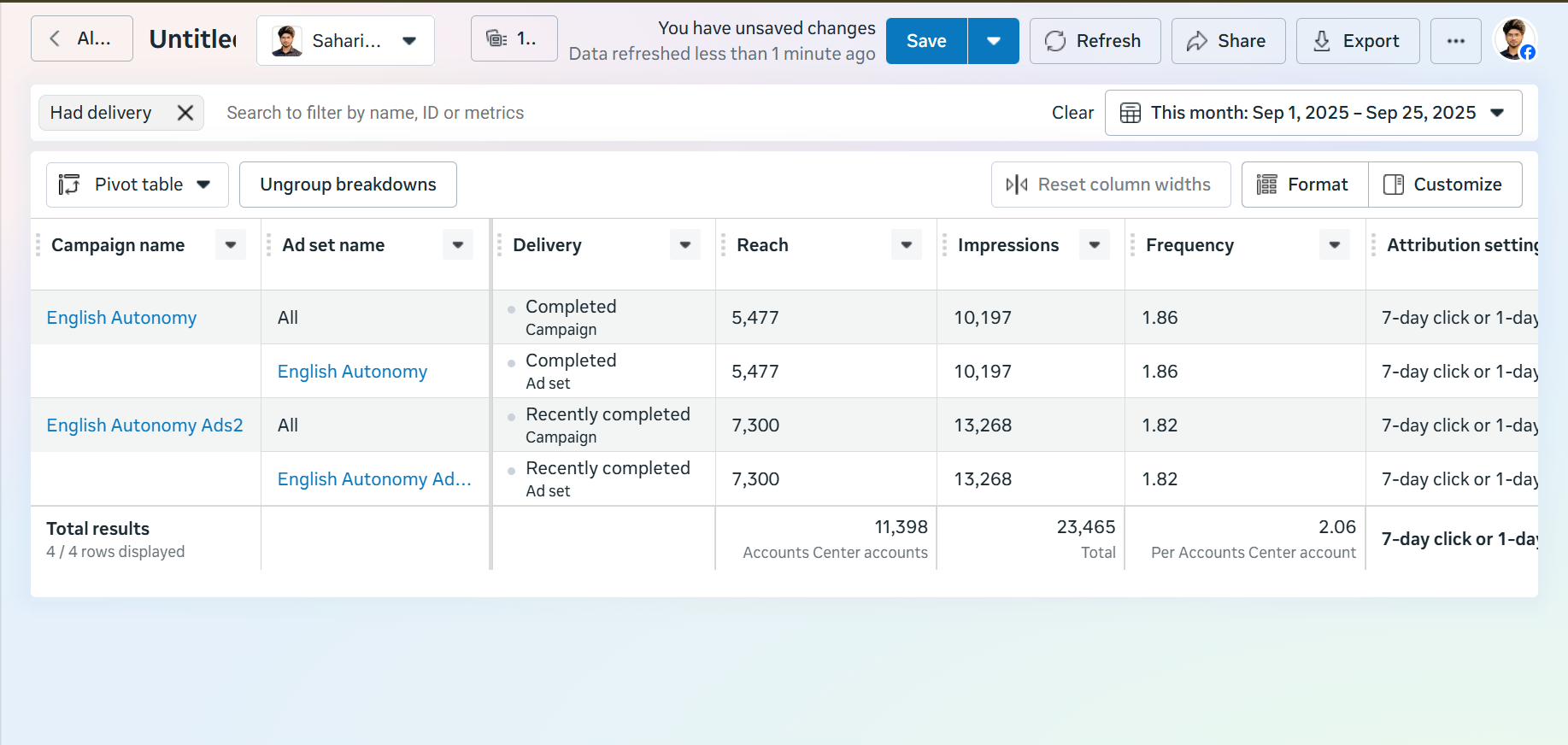Save the unsaved report changes
This screenshot has height=745, width=1568.
click(926, 41)
